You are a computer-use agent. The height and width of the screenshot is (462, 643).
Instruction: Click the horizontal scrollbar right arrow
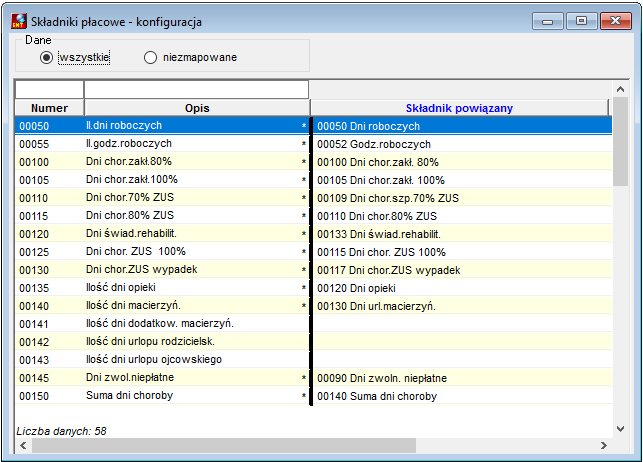(x=604, y=446)
